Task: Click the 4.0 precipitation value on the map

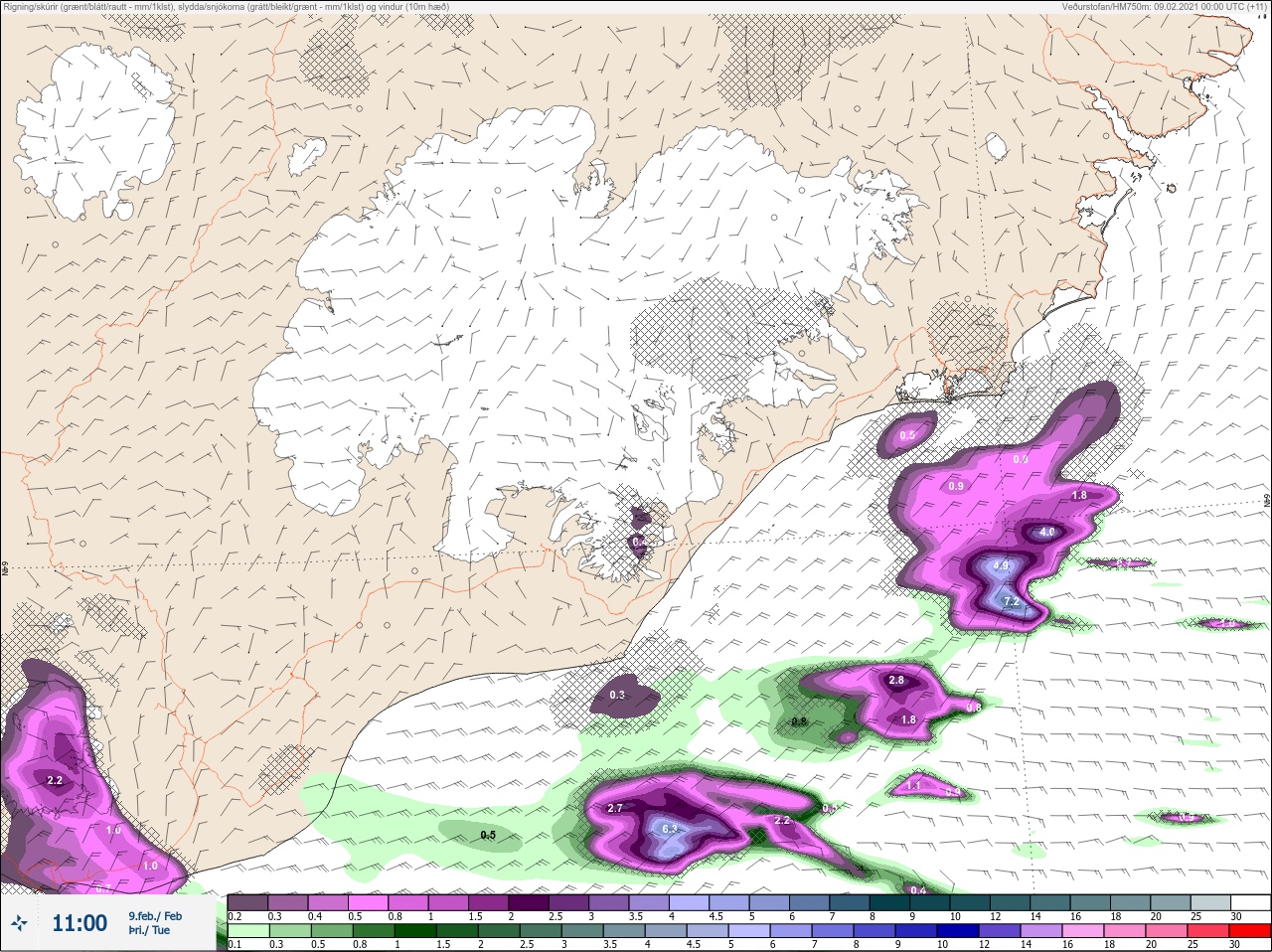Action: 1047,532
